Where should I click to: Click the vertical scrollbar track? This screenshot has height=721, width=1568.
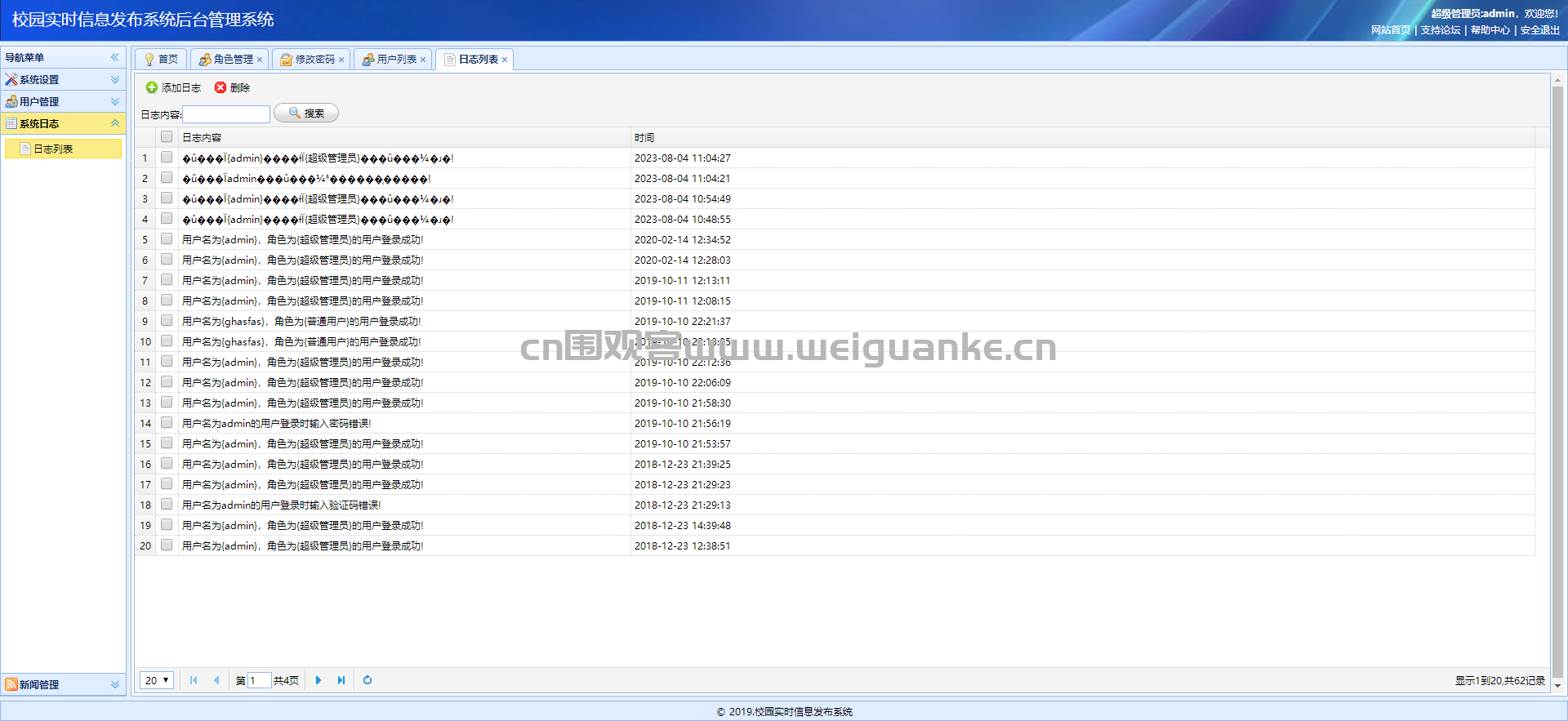pyautogui.click(x=1557, y=382)
